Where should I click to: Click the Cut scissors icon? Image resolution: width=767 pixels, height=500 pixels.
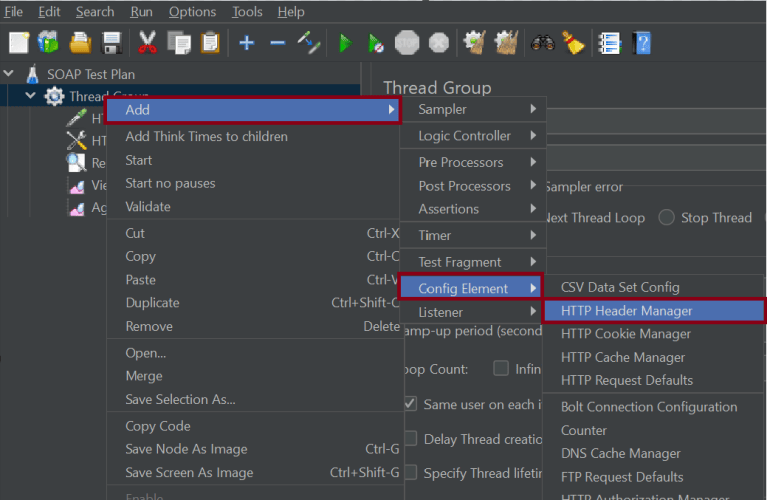click(147, 43)
